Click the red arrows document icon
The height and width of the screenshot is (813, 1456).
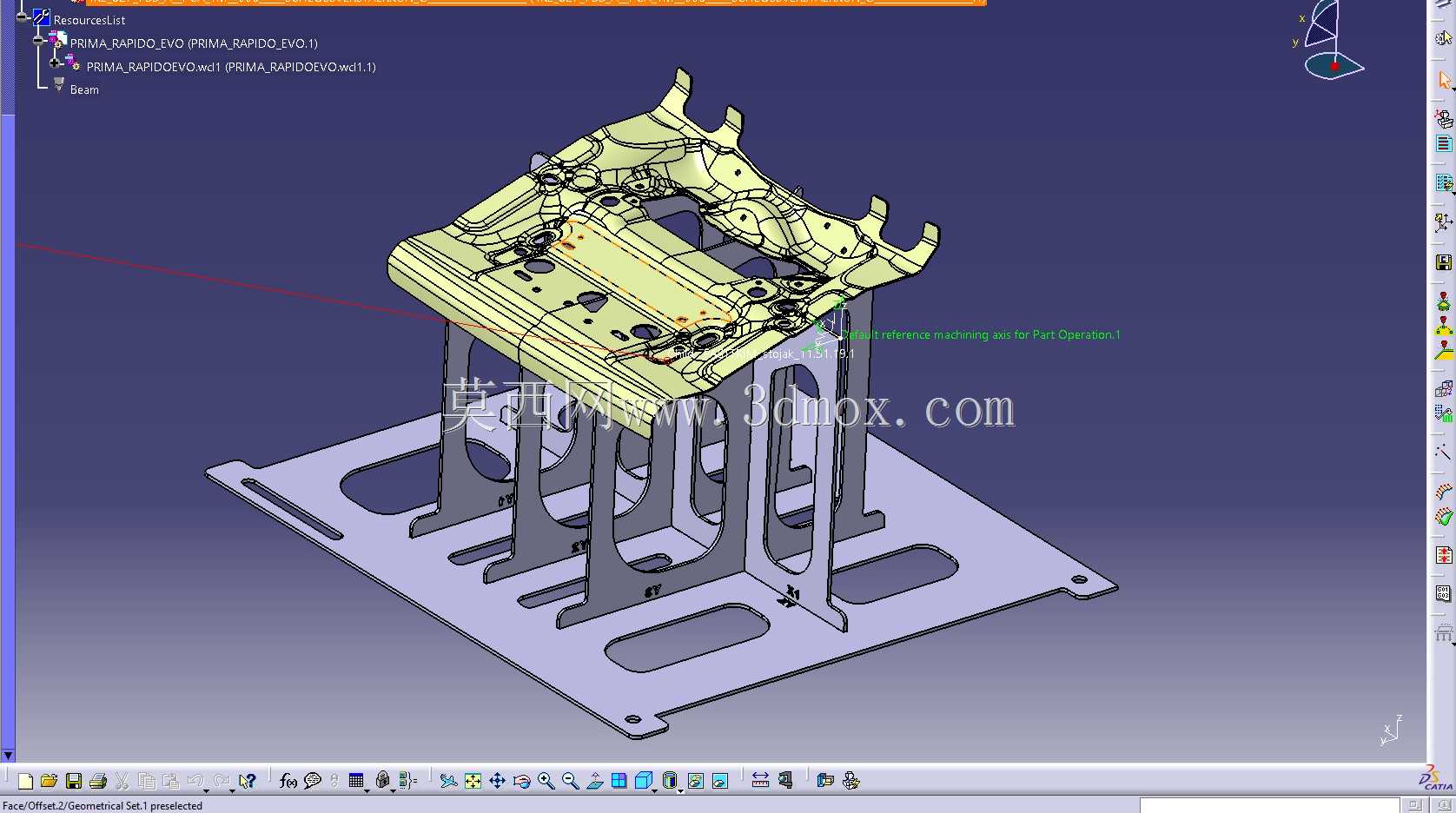pos(1444,555)
